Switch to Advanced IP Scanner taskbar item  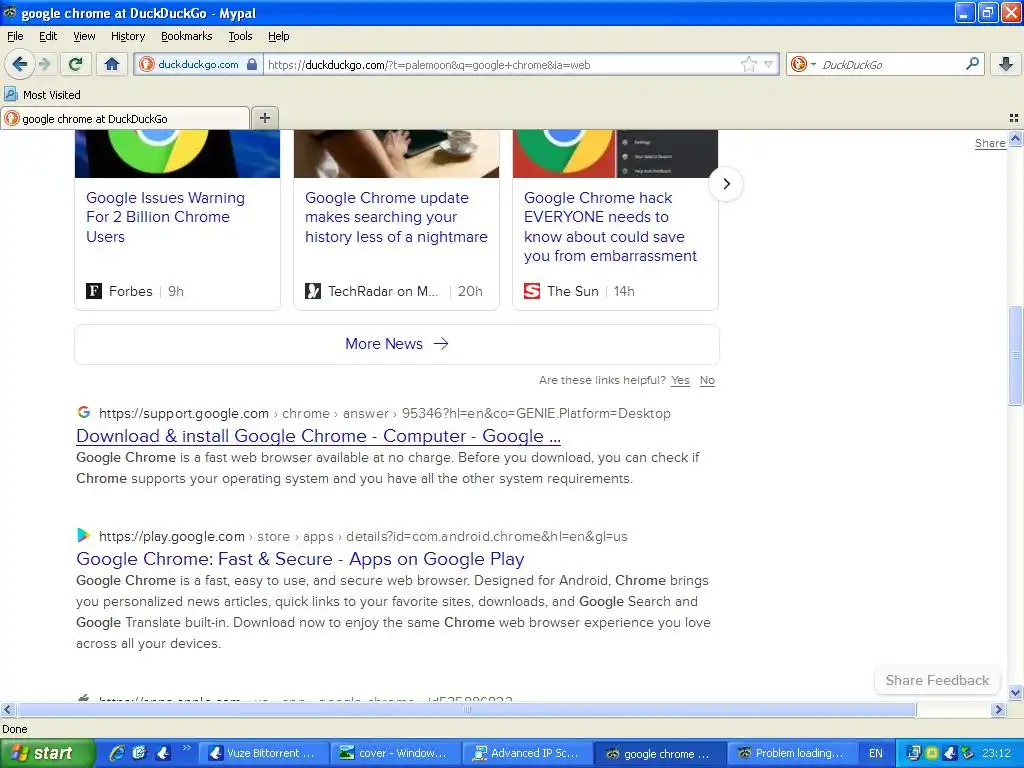(x=528, y=753)
